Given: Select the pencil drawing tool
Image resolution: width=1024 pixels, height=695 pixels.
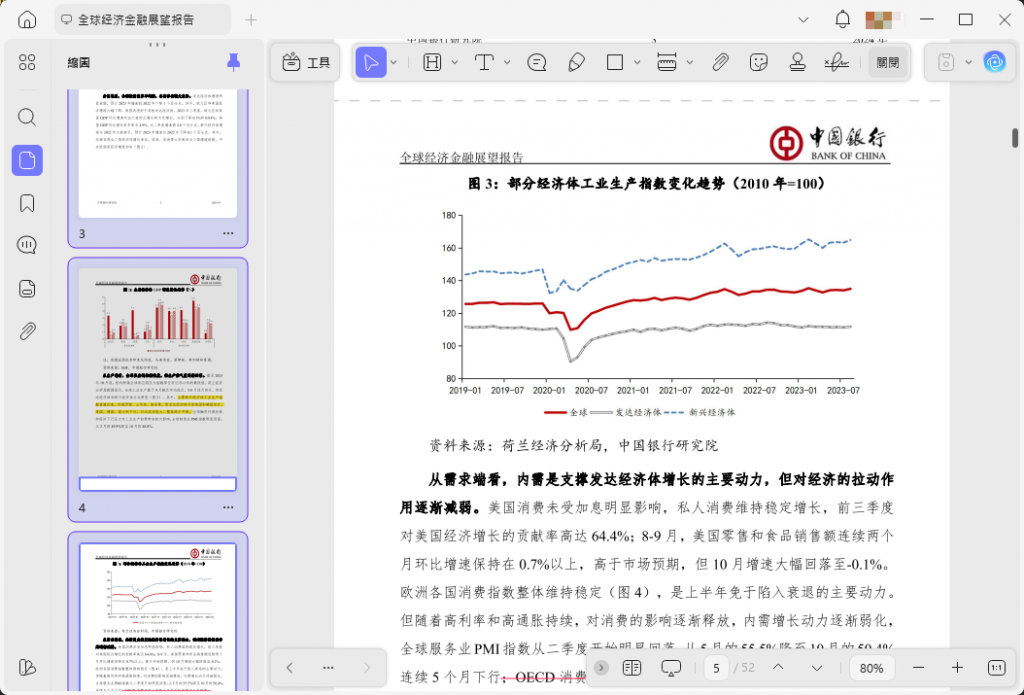Looking at the screenshot, I should (x=576, y=63).
